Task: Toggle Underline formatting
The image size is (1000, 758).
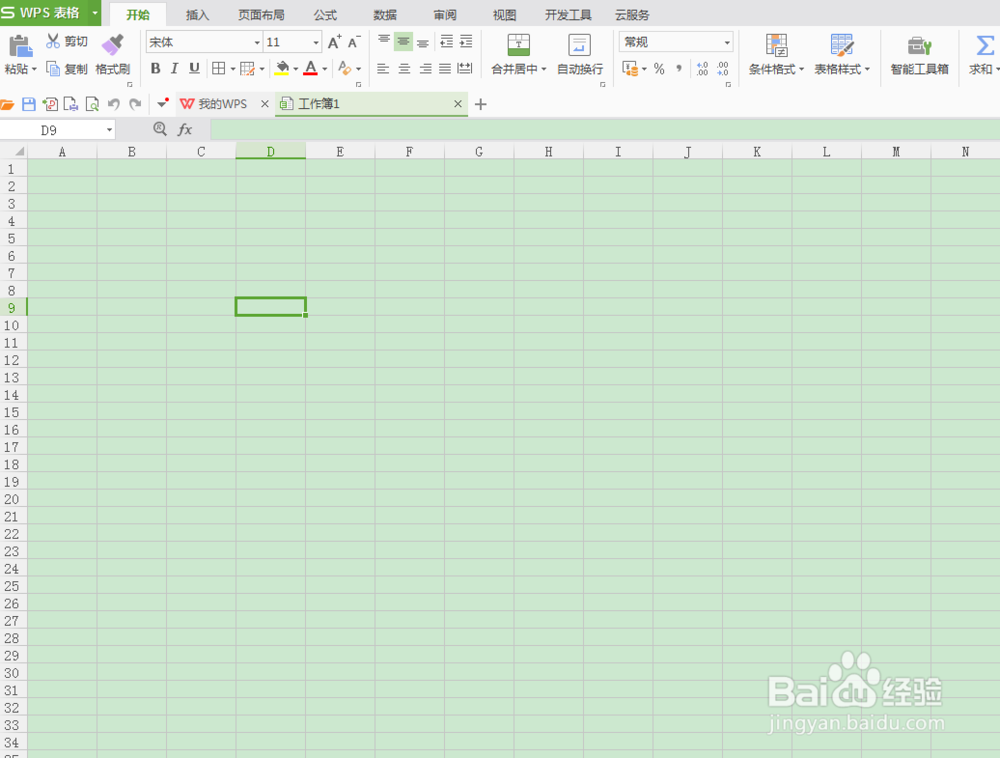Action: pos(195,68)
